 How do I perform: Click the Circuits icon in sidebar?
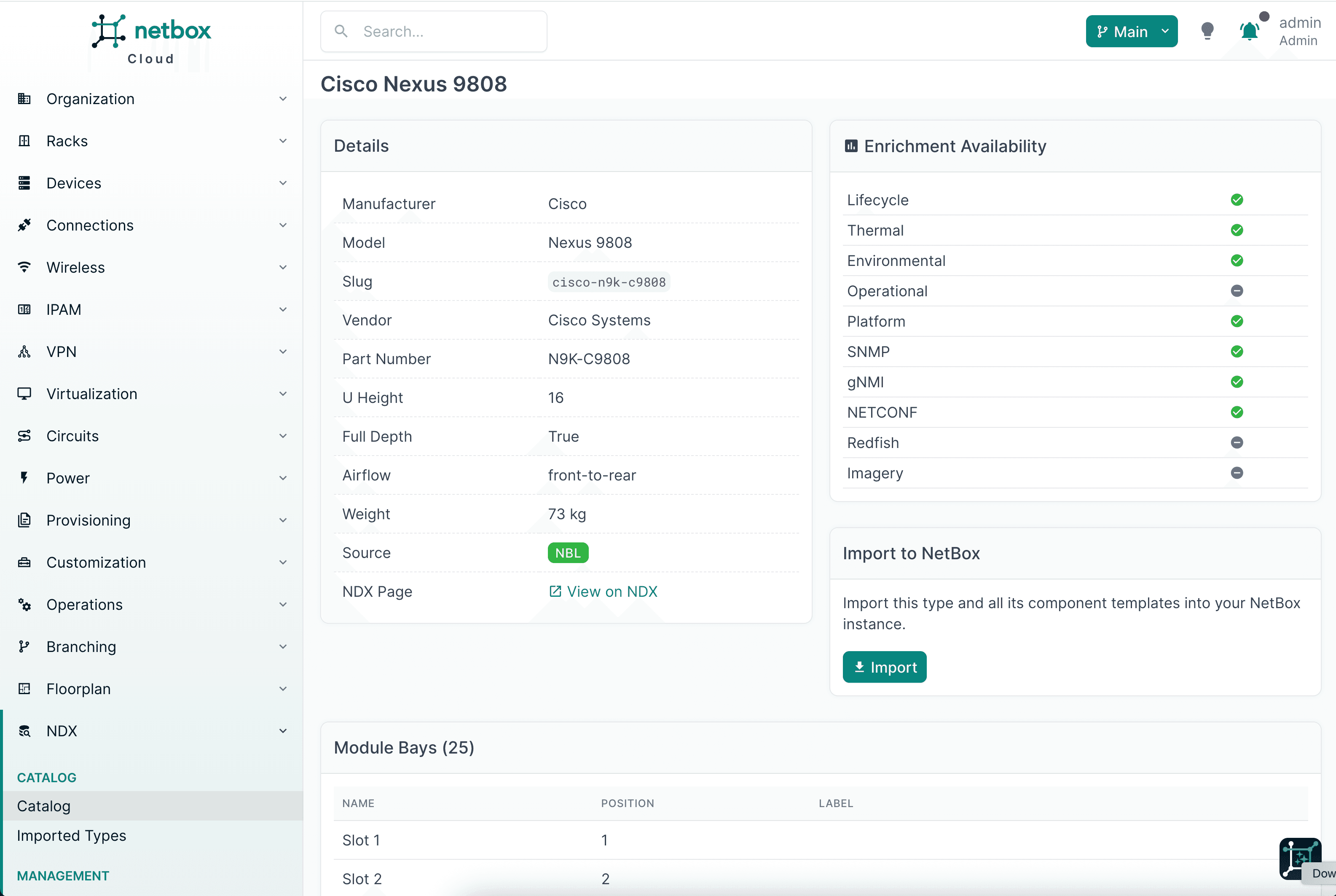click(24, 436)
